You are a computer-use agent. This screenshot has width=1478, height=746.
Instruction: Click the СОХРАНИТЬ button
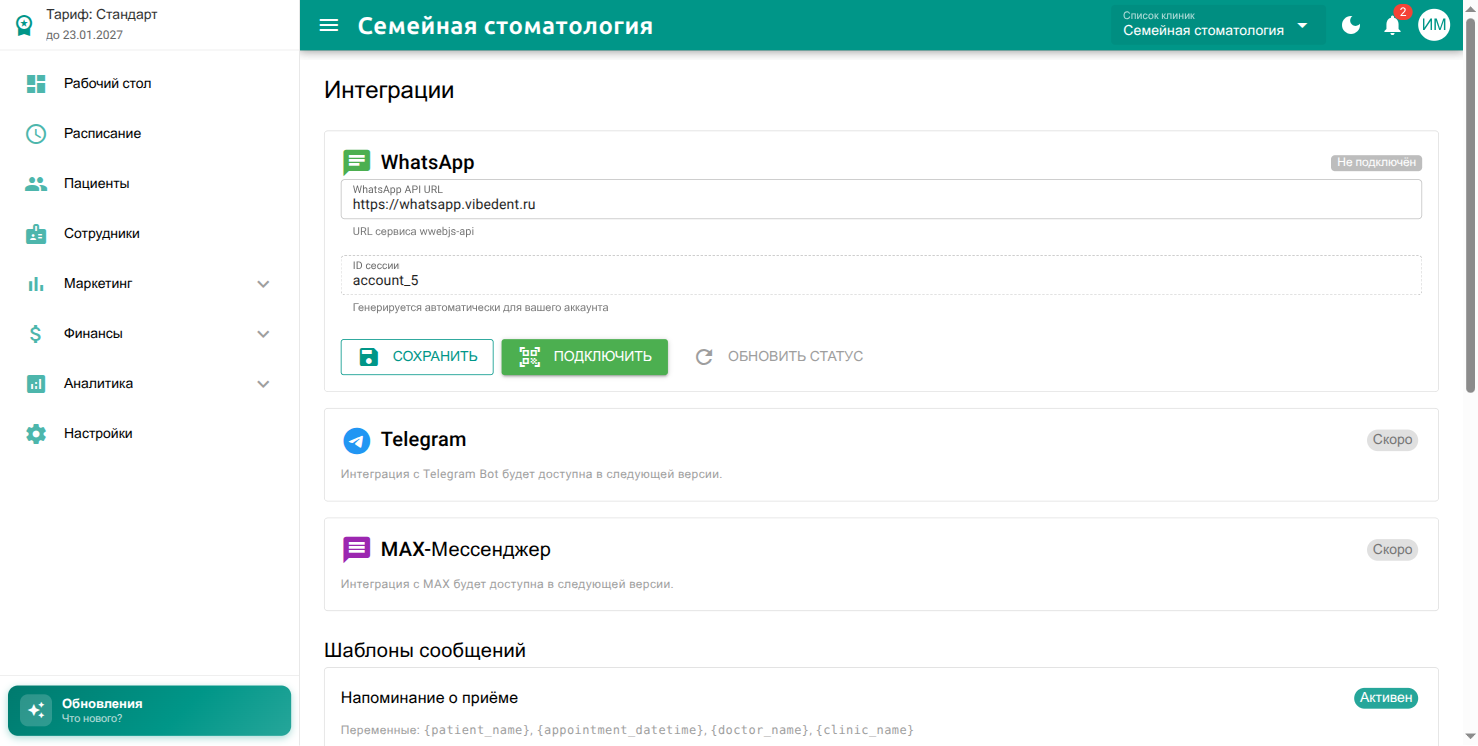[417, 356]
